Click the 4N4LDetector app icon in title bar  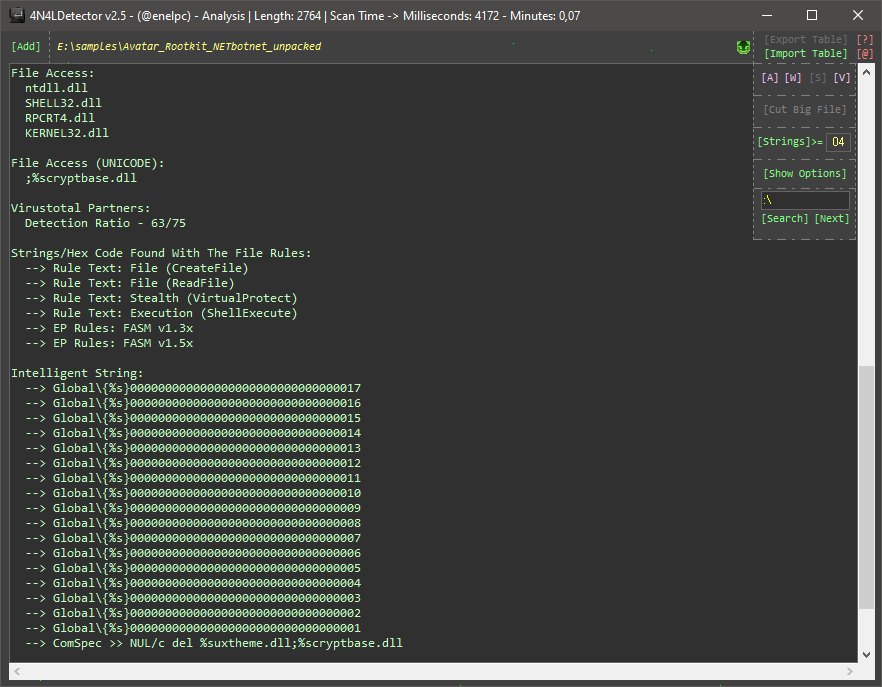17,15
